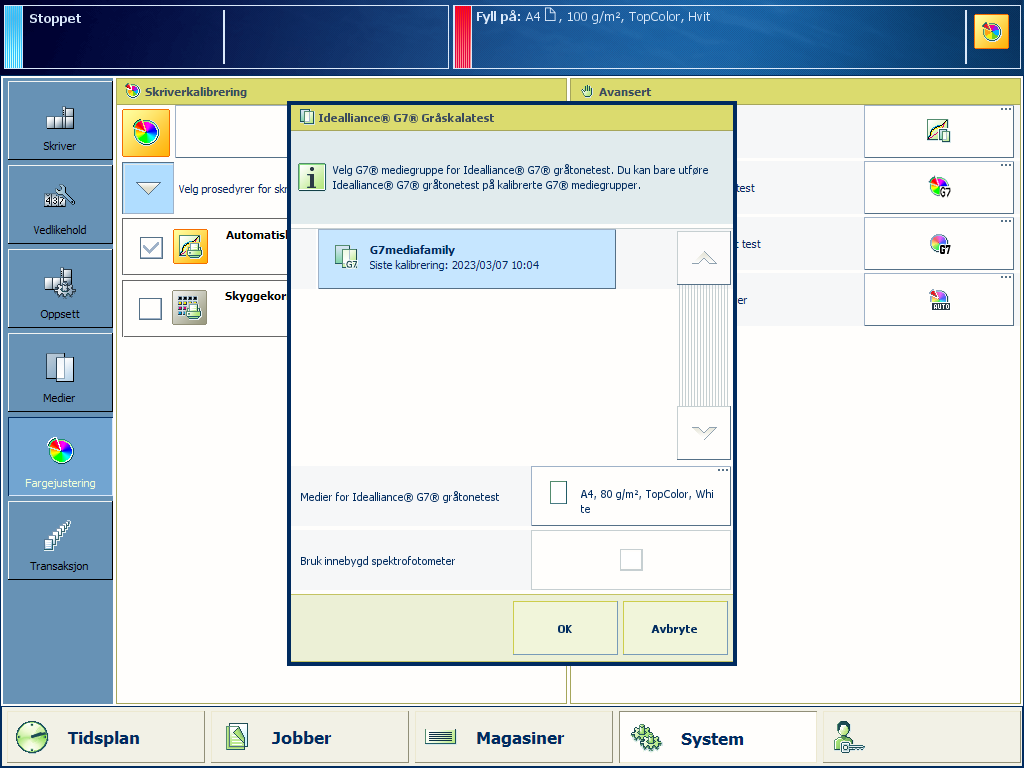Image resolution: width=1024 pixels, height=768 pixels.
Task: Click the list scrollbar track in dialog
Action: (x=703, y=345)
